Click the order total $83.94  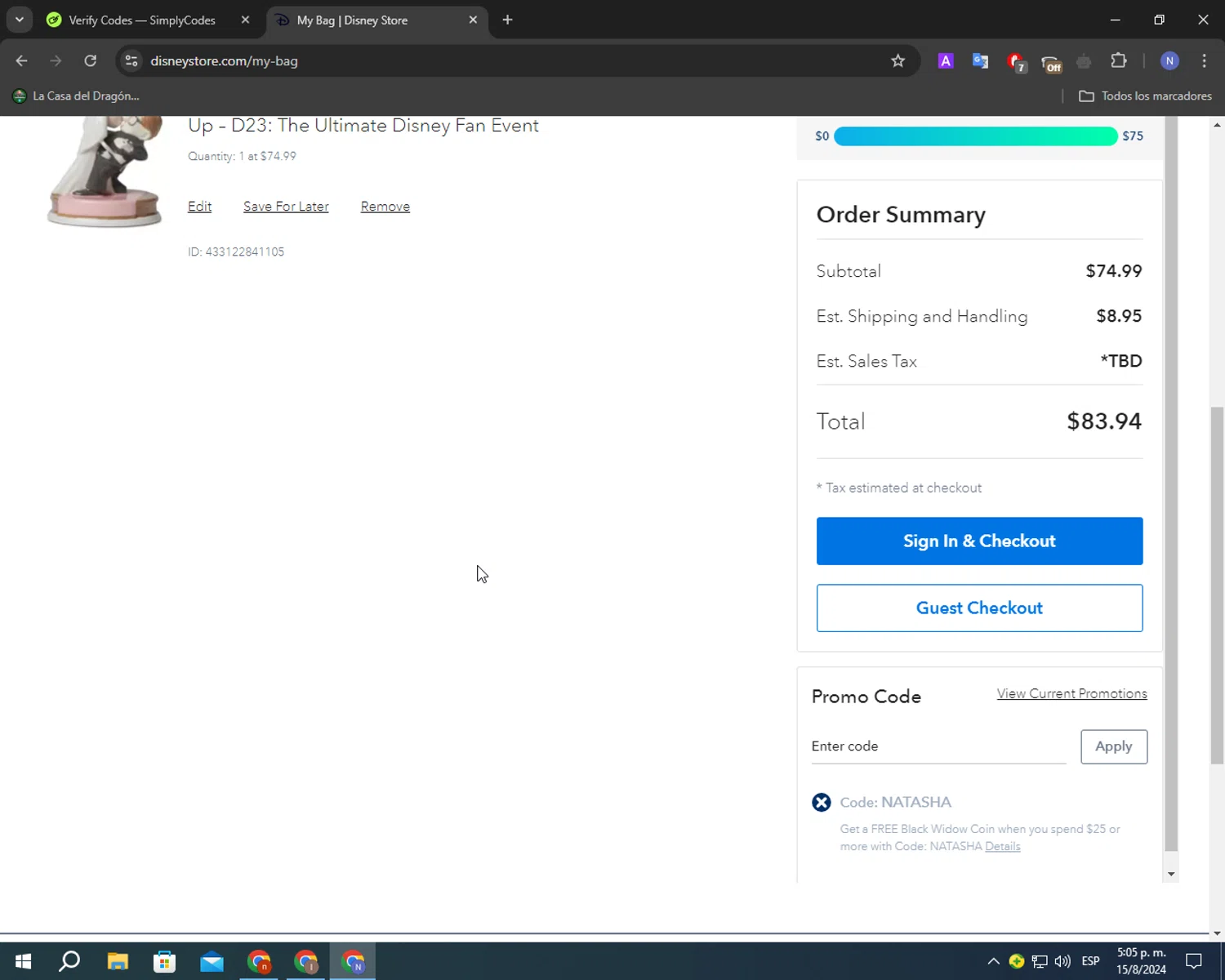pos(1104,421)
